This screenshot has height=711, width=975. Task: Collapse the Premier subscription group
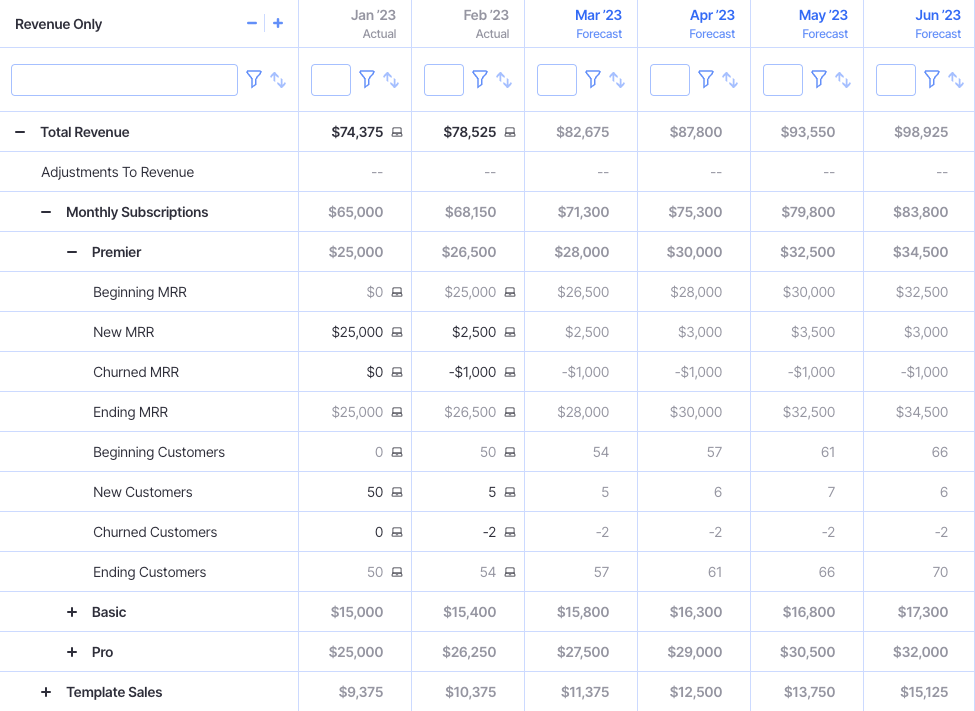coord(71,251)
